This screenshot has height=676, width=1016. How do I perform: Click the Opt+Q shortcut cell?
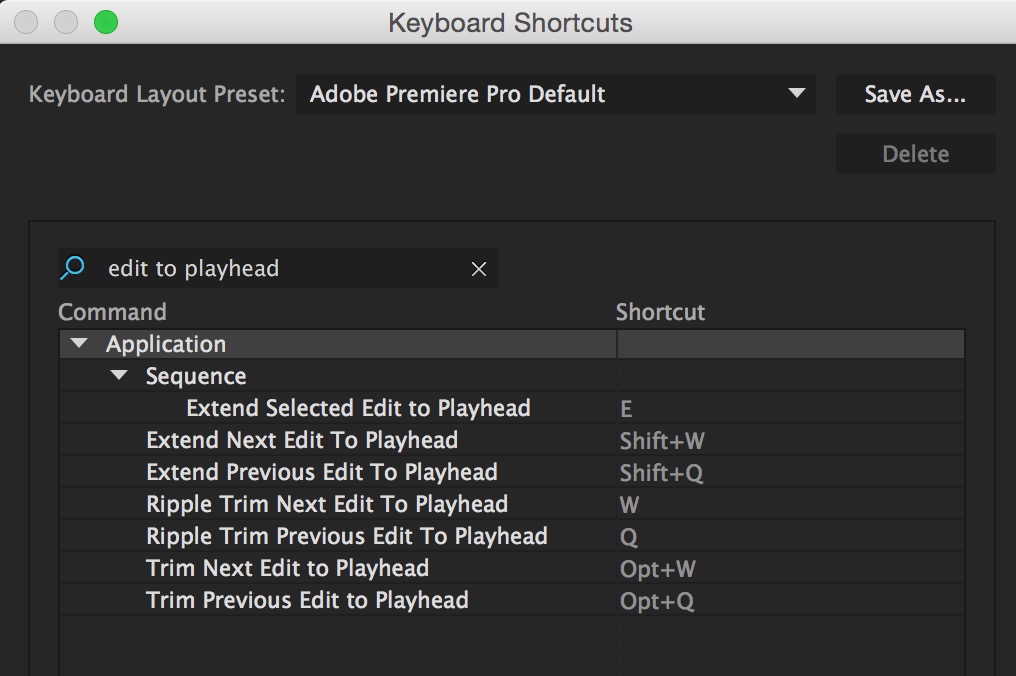pos(791,600)
